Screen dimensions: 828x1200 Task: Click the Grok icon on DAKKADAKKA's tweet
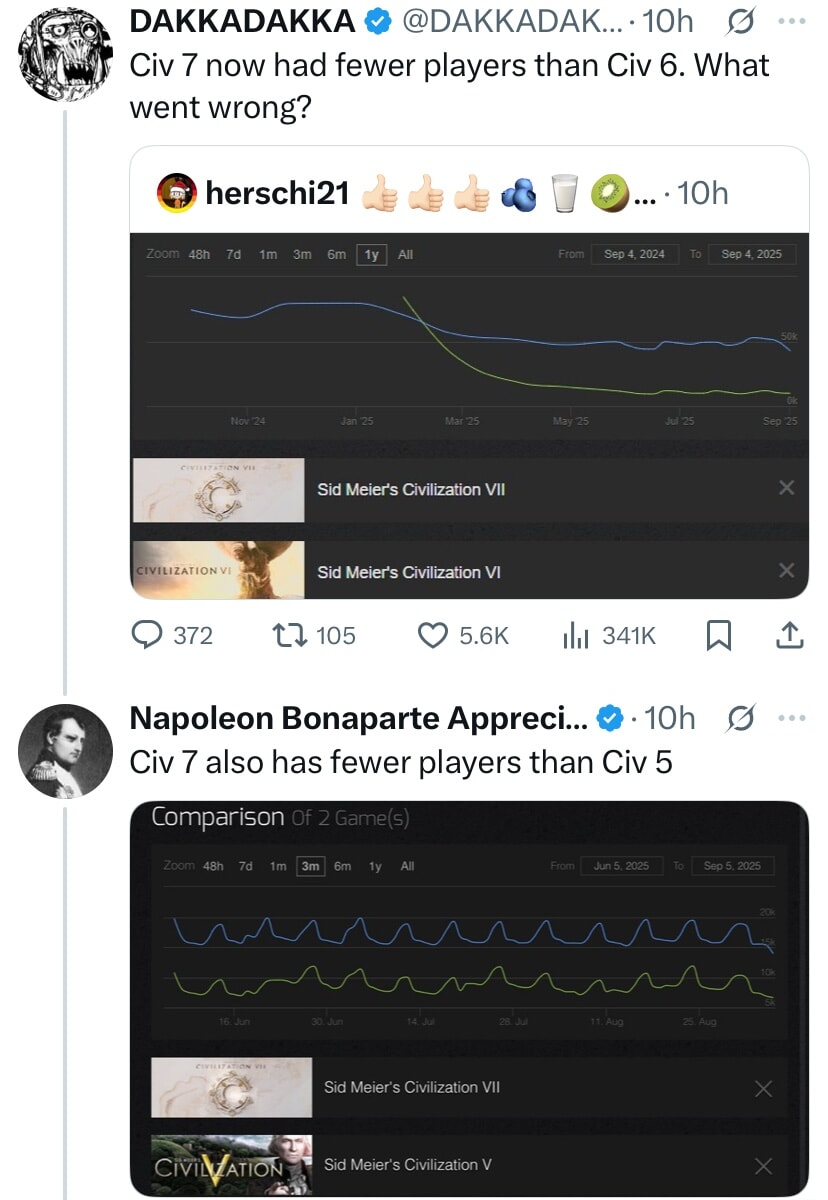click(x=742, y=20)
